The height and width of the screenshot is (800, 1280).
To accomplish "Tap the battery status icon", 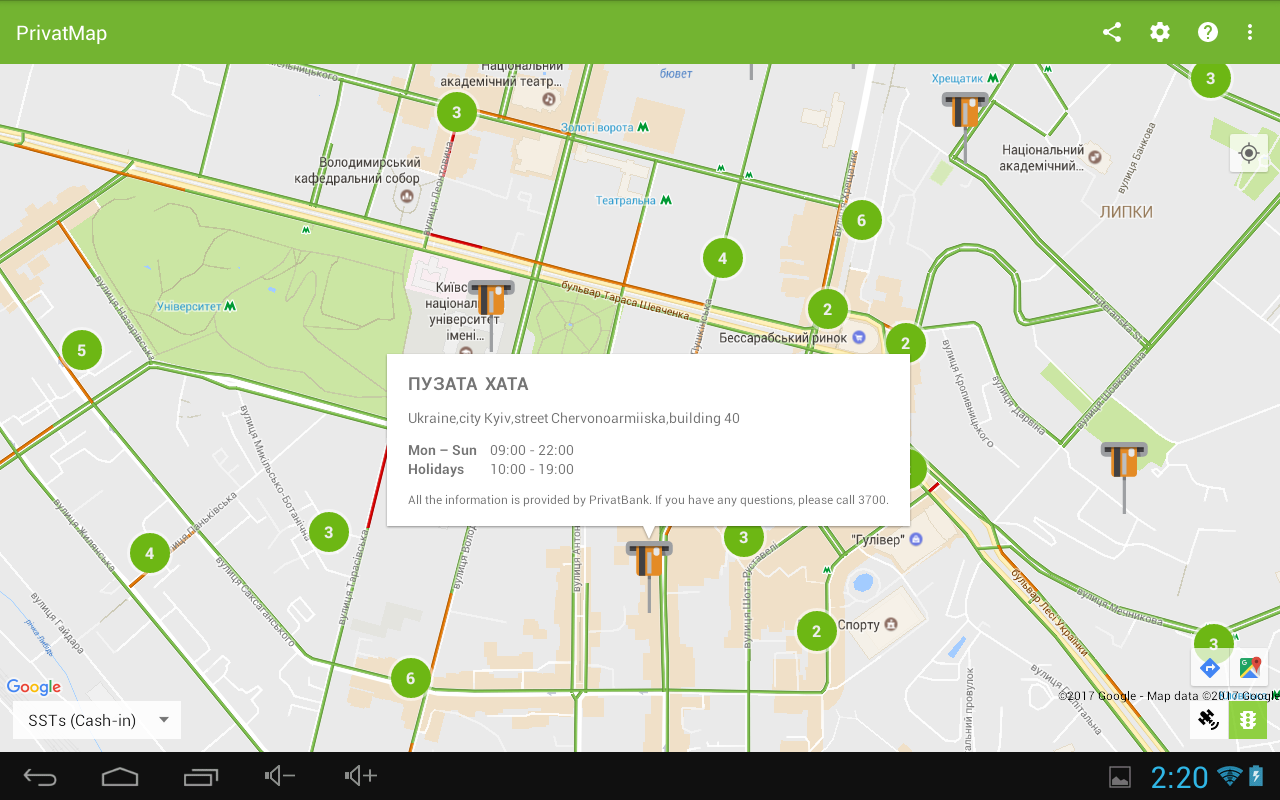I will [1256, 776].
